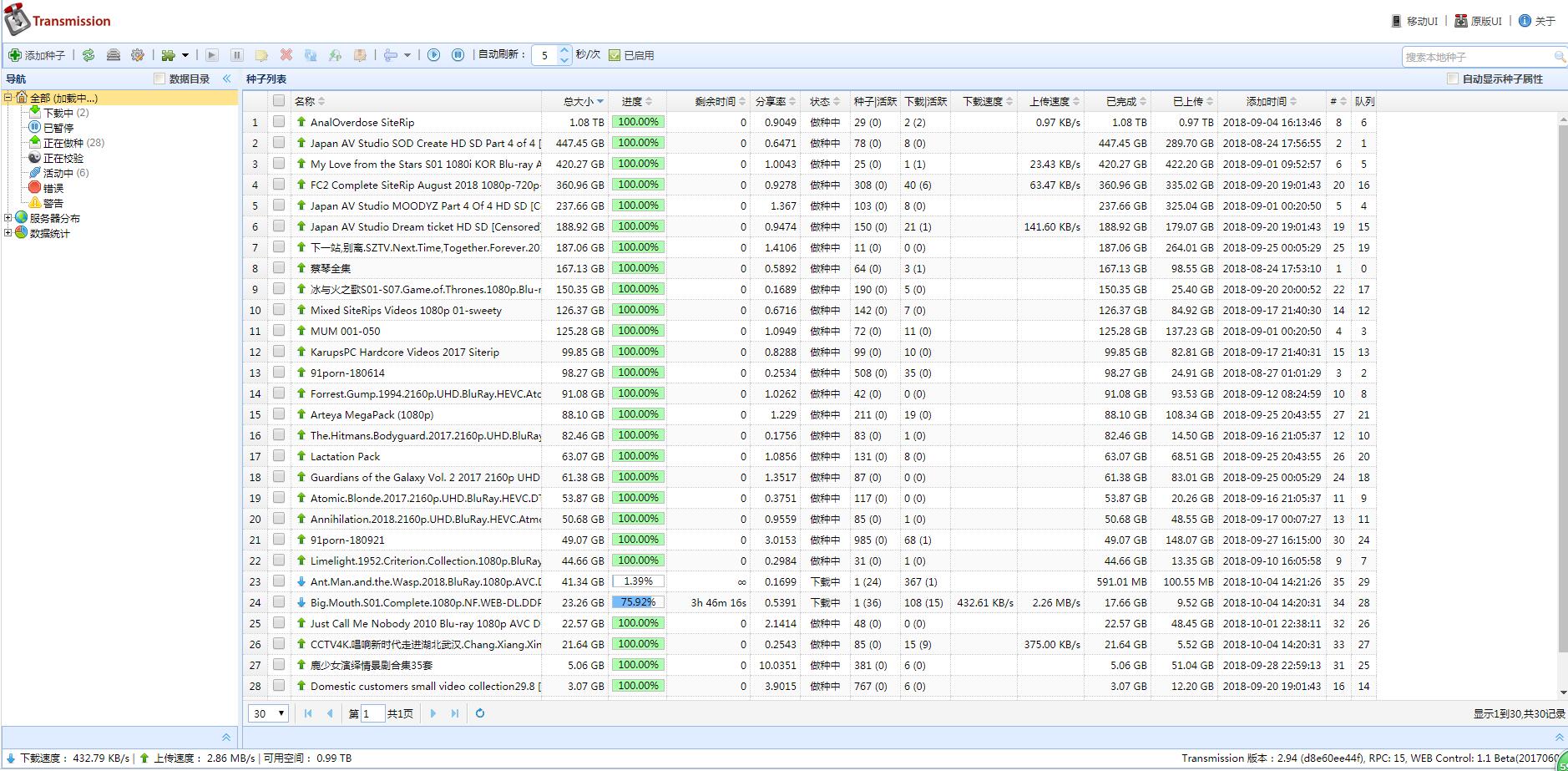Sort by 状态 column header
The width and height of the screenshot is (1568, 771).
pyautogui.click(x=825, y=101)
